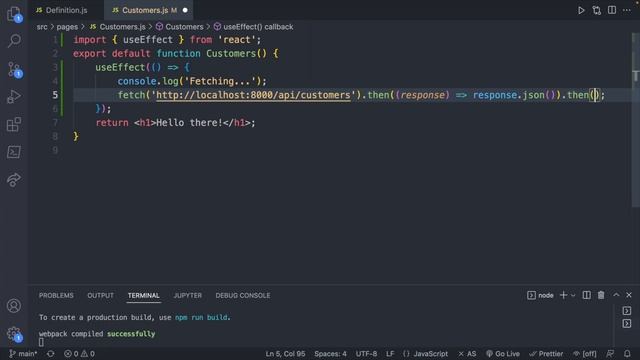Click Ln 5, Col 95 cursor position
The height and width of the screenshot is (360, 640).
(285, 353)
